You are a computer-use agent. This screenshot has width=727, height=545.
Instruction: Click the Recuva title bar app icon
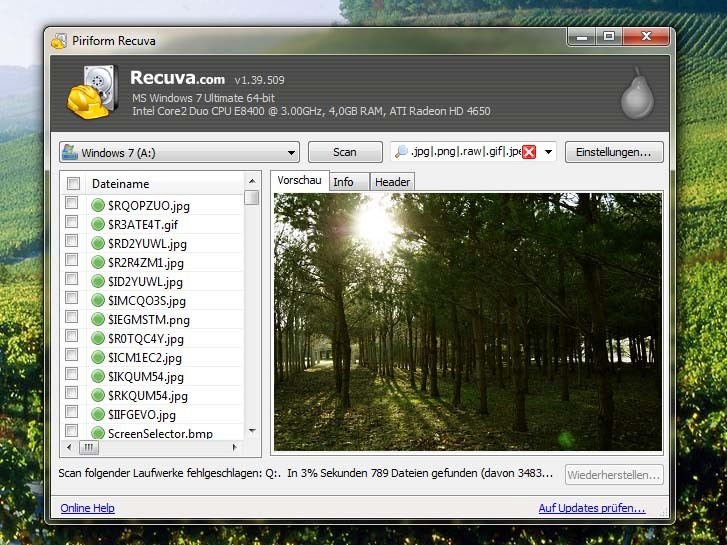point(59,41)
